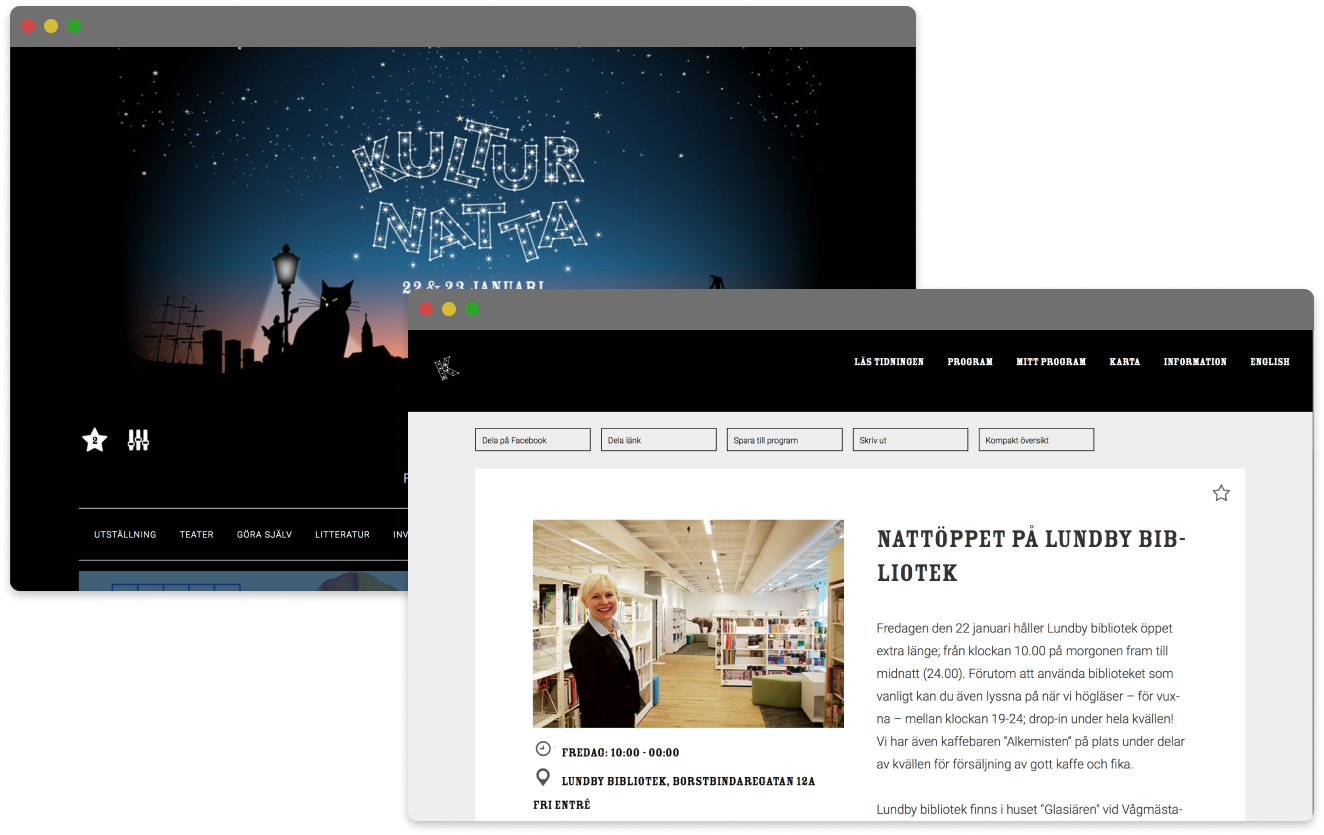Select the UTSTÄLLNING category tab
1324x835 pixels.
click(x=125, y=535)
